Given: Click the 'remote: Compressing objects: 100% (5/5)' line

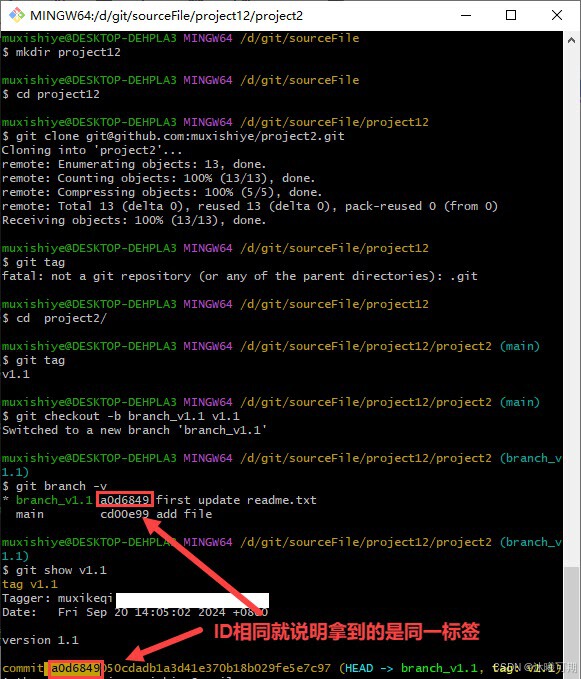Looking at the screenshot, I should [x=162, y=192].
